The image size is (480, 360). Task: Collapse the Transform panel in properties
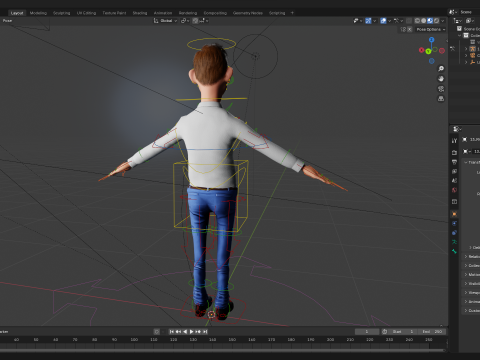(466, 162)
